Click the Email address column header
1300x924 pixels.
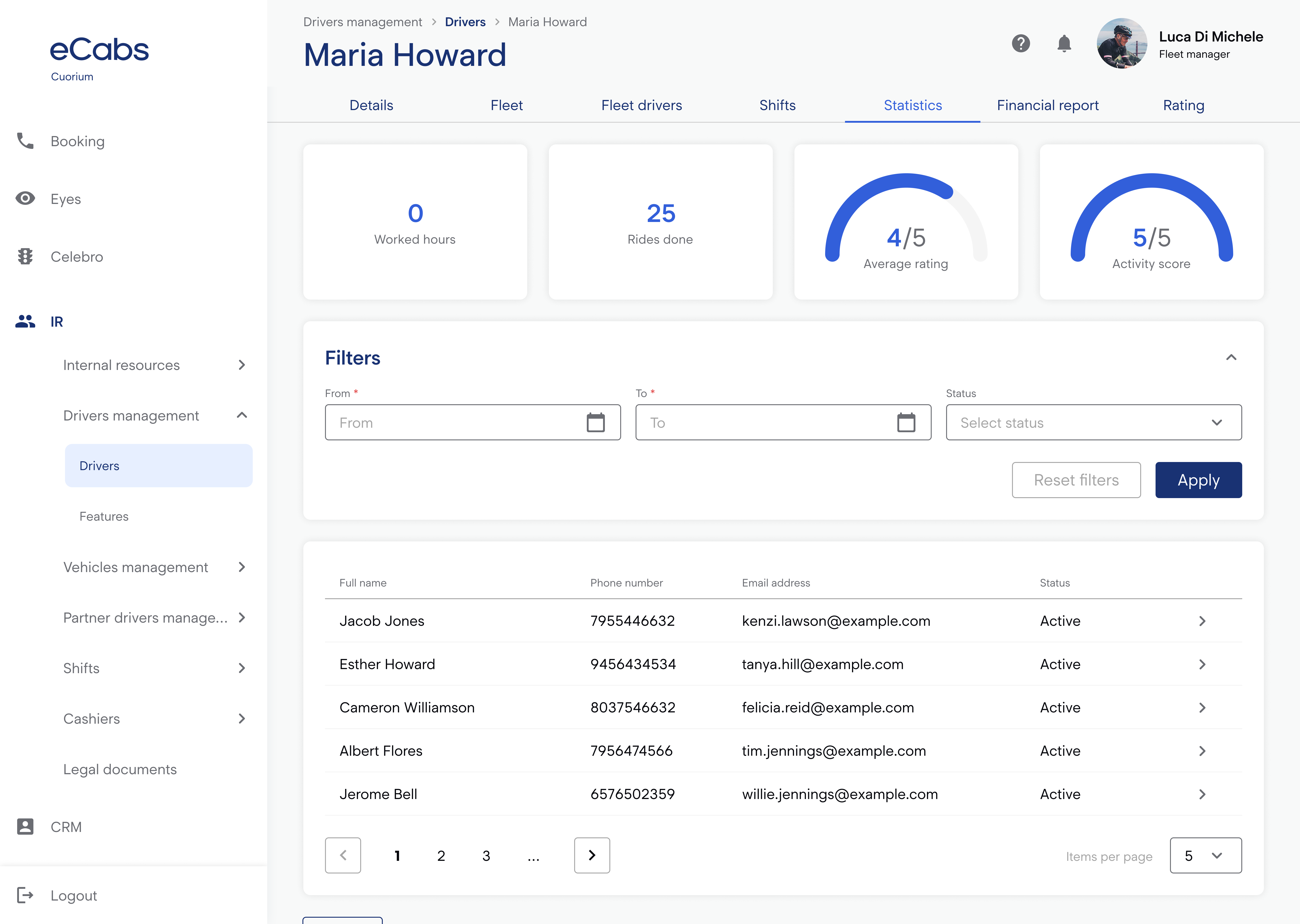(775, 583)
